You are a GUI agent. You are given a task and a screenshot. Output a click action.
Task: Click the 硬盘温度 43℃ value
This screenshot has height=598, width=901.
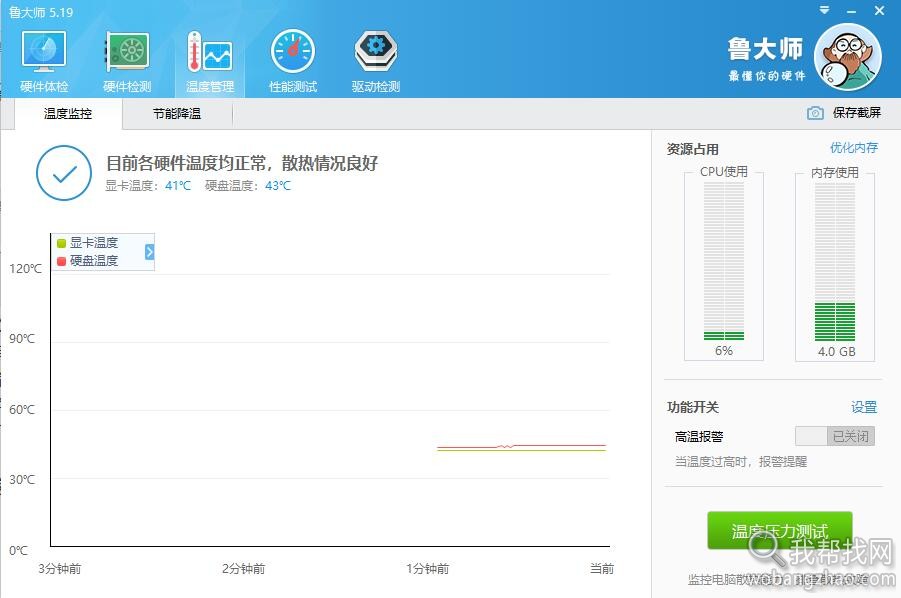[x=278, y=186]
